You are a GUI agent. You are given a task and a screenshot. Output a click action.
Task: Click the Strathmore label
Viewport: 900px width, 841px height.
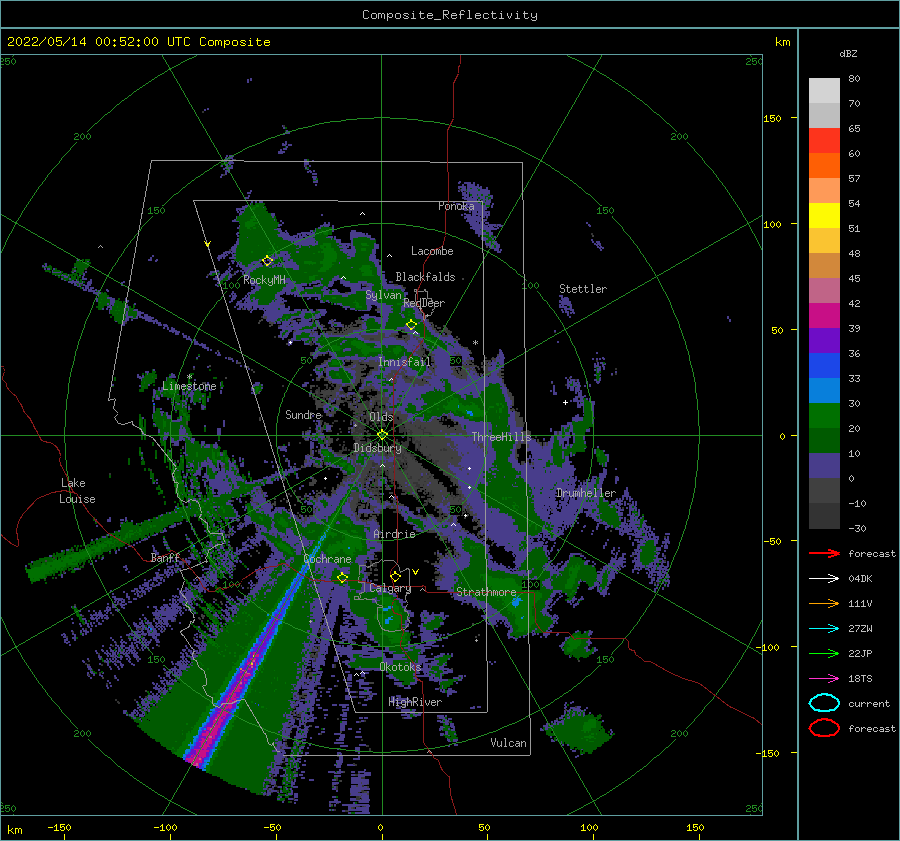[486, 592]
